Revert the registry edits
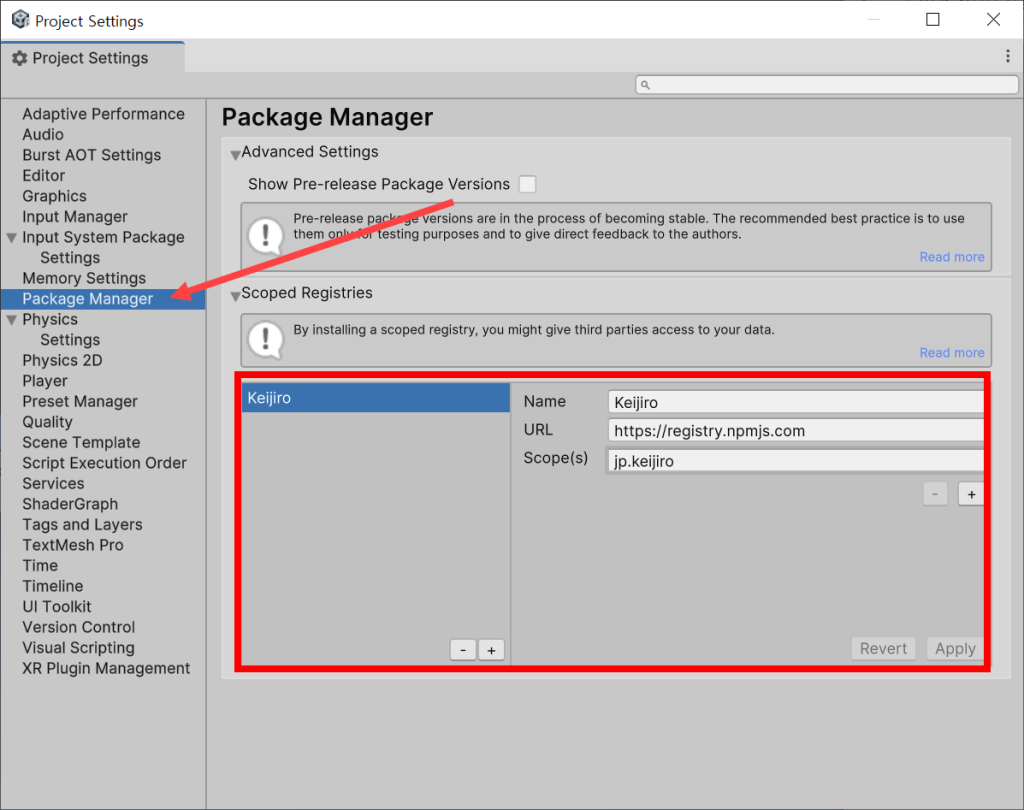The image size is (1024, 810). [883, 648]
